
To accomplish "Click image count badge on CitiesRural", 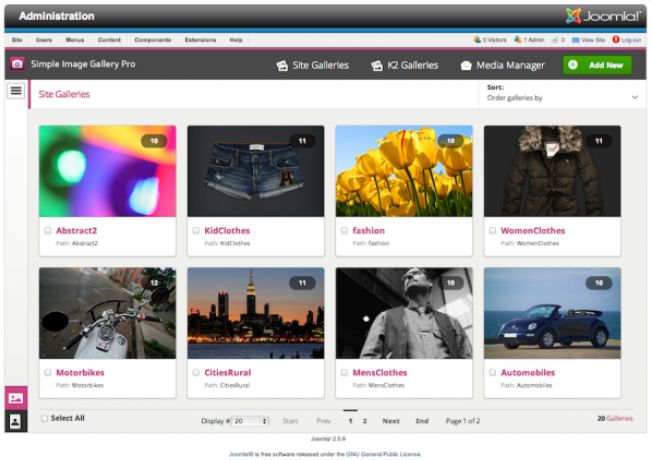I will point(302,283).
